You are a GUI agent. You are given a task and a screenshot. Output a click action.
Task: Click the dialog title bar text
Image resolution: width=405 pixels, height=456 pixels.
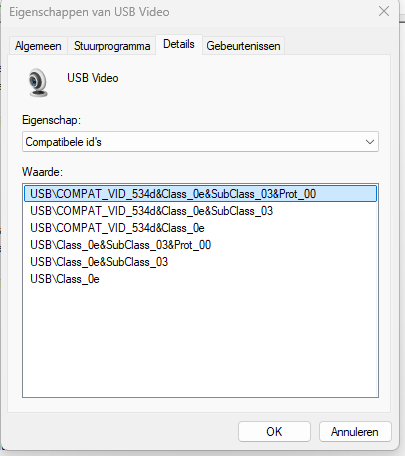89,12
